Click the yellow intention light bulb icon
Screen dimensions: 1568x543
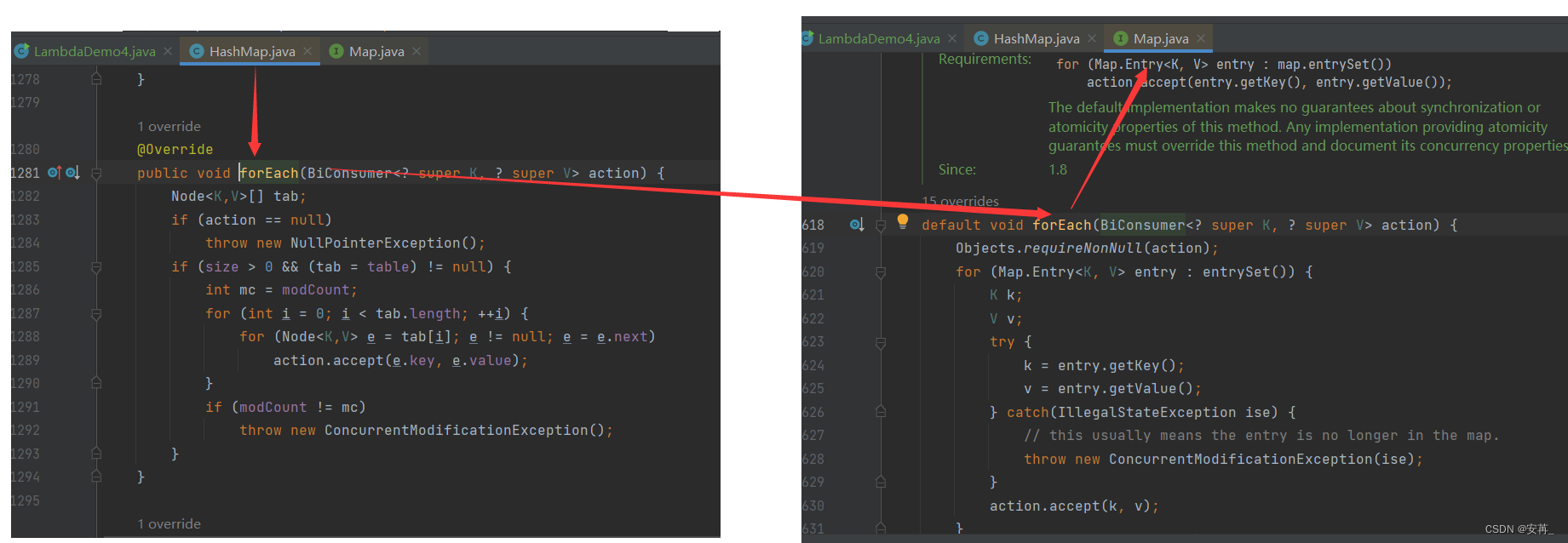pyautogui.click(x=903, y=223)
